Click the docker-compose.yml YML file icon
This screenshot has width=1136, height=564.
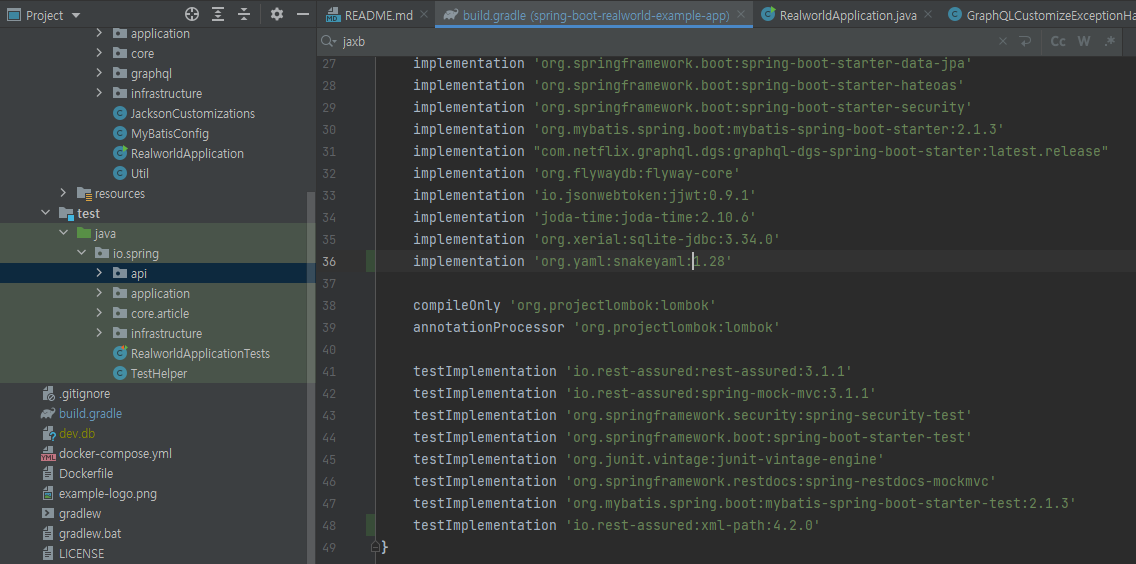coord(48,454)
